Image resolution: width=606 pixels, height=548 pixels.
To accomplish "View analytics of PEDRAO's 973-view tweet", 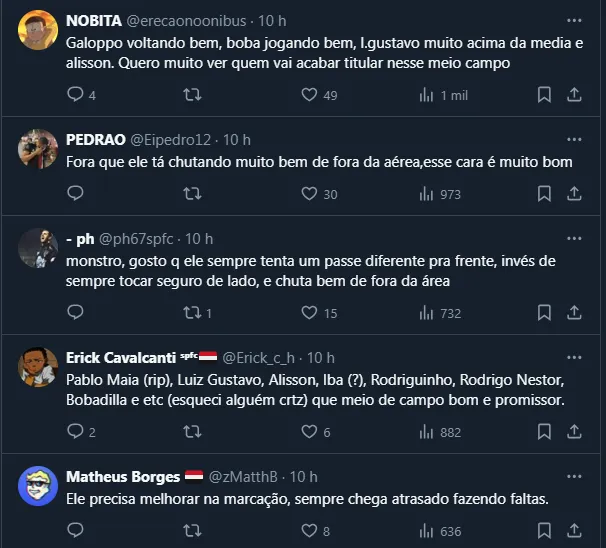I will pyautogui.click(x=427, y=194).
